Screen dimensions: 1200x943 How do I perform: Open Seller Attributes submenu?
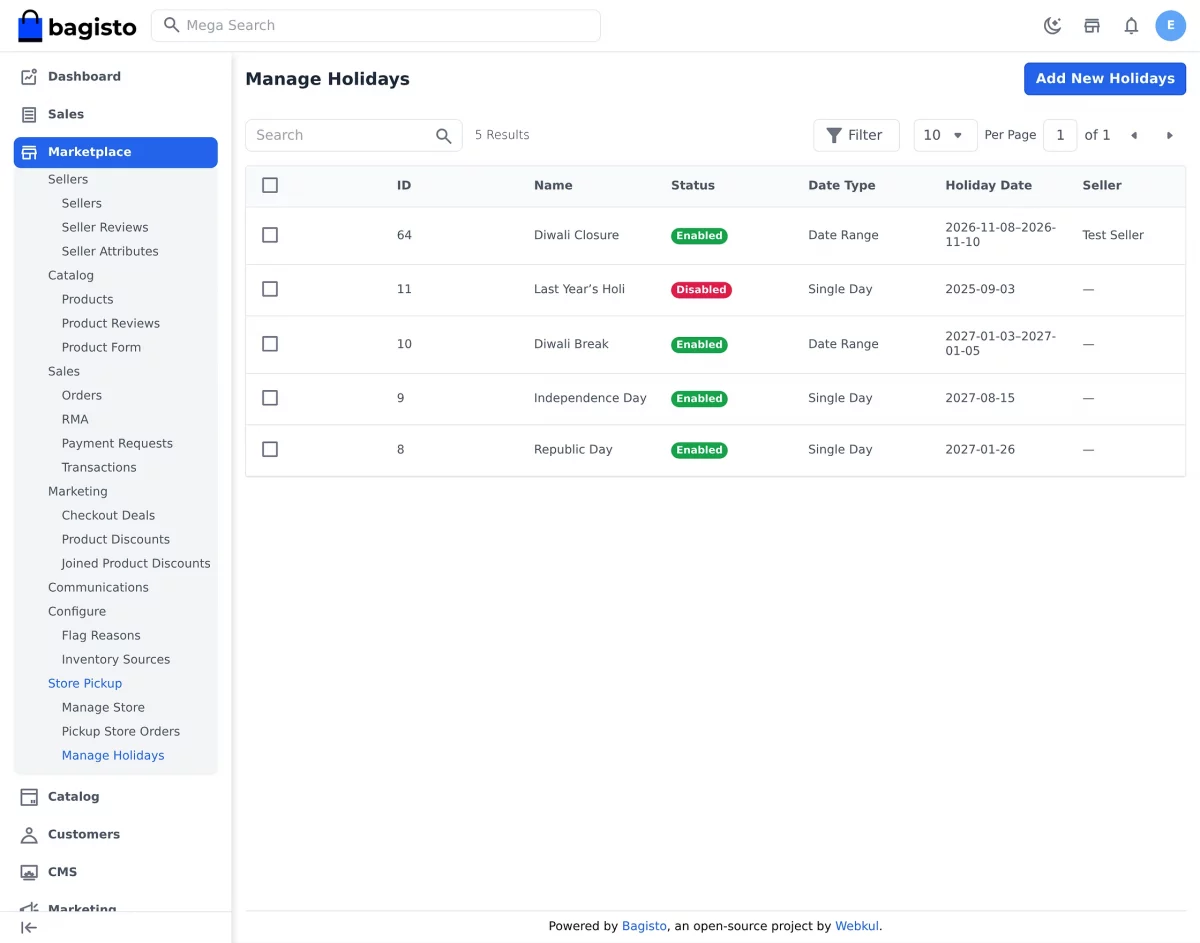110,251
